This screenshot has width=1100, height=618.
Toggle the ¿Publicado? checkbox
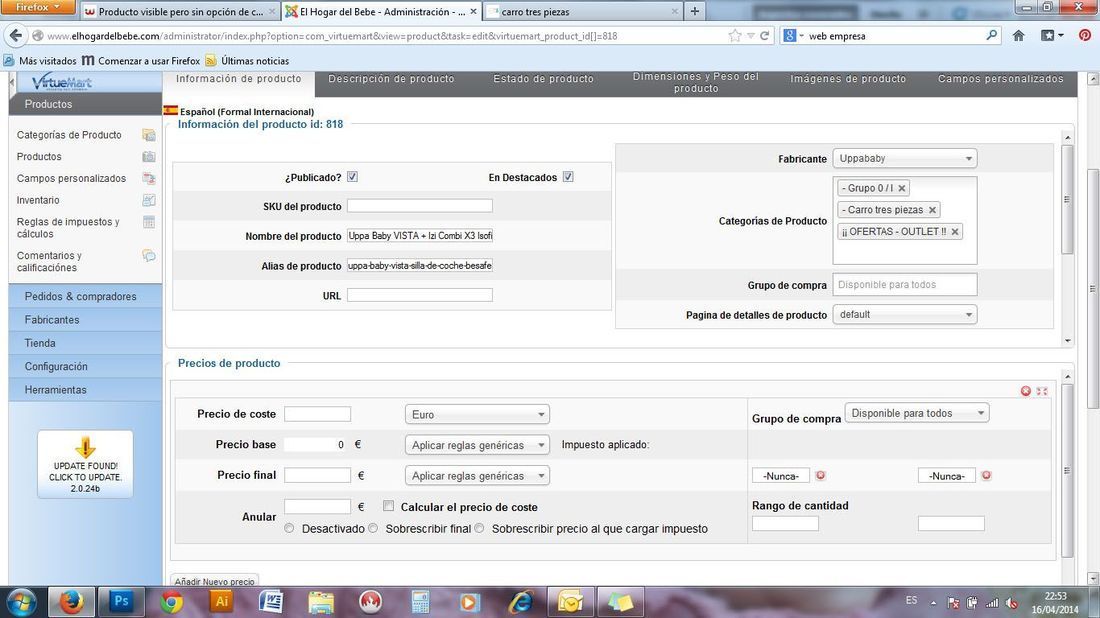point(352,177)
